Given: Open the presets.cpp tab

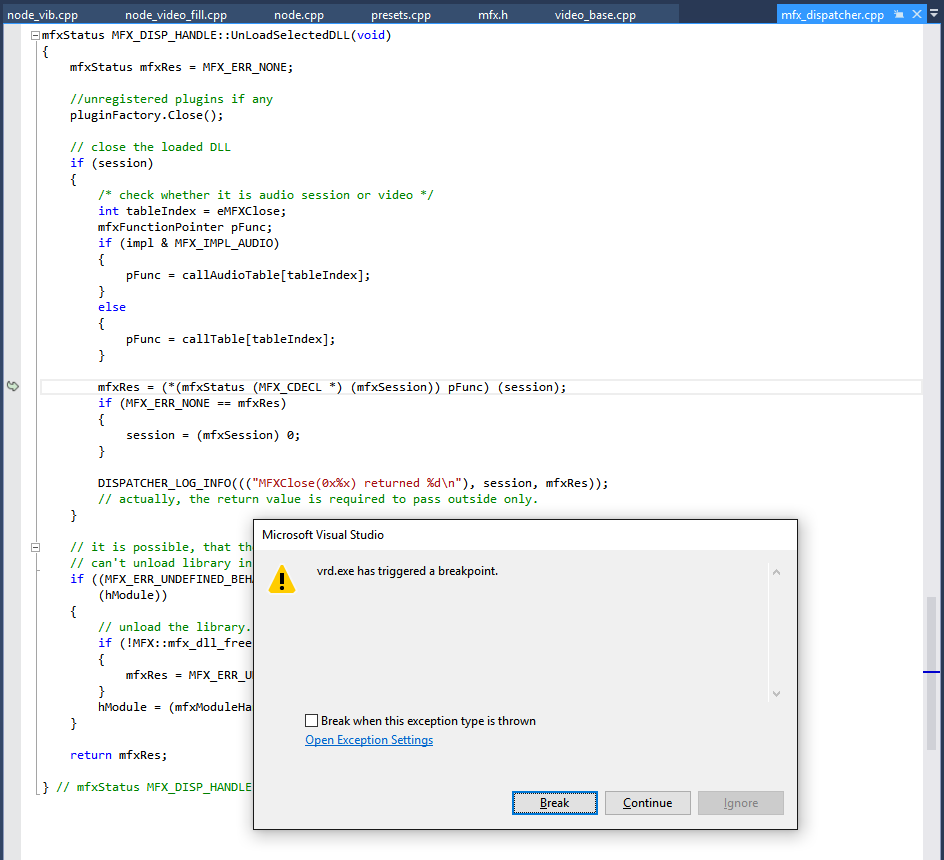Looking at the screenshot, I should [400, 14].
